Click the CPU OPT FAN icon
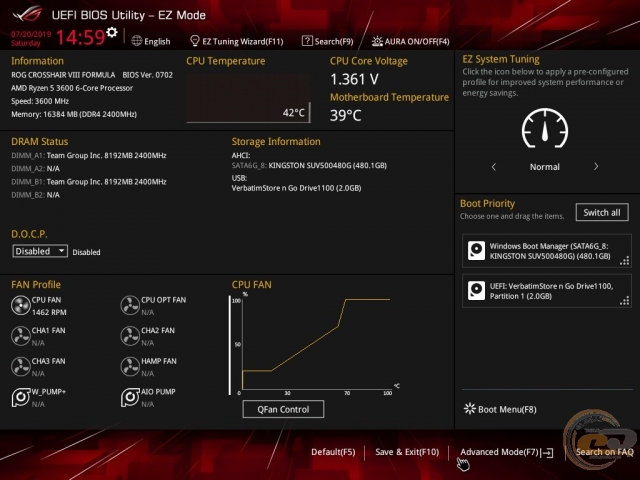The height and width of the screenshot is (480, 640). point(130,305)
